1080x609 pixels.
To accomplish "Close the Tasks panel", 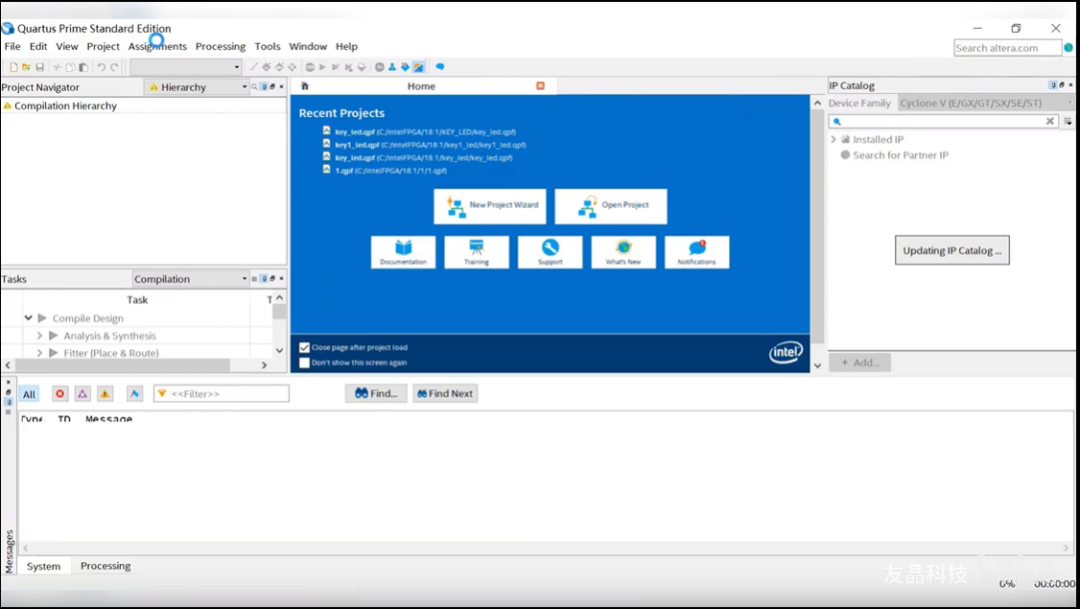I will point(281,278).
